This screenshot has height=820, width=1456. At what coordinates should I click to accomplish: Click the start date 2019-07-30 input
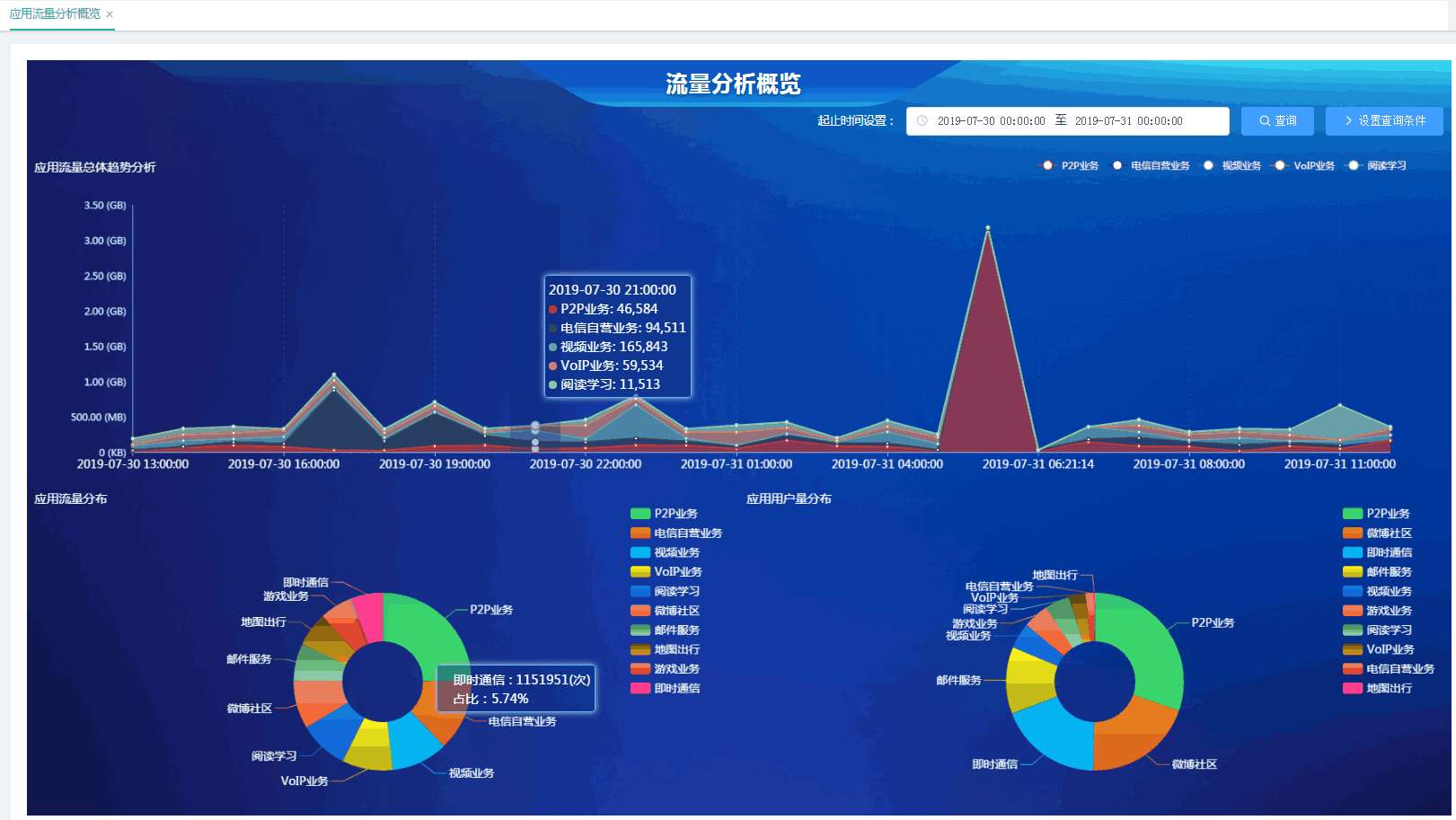(991, 121)
